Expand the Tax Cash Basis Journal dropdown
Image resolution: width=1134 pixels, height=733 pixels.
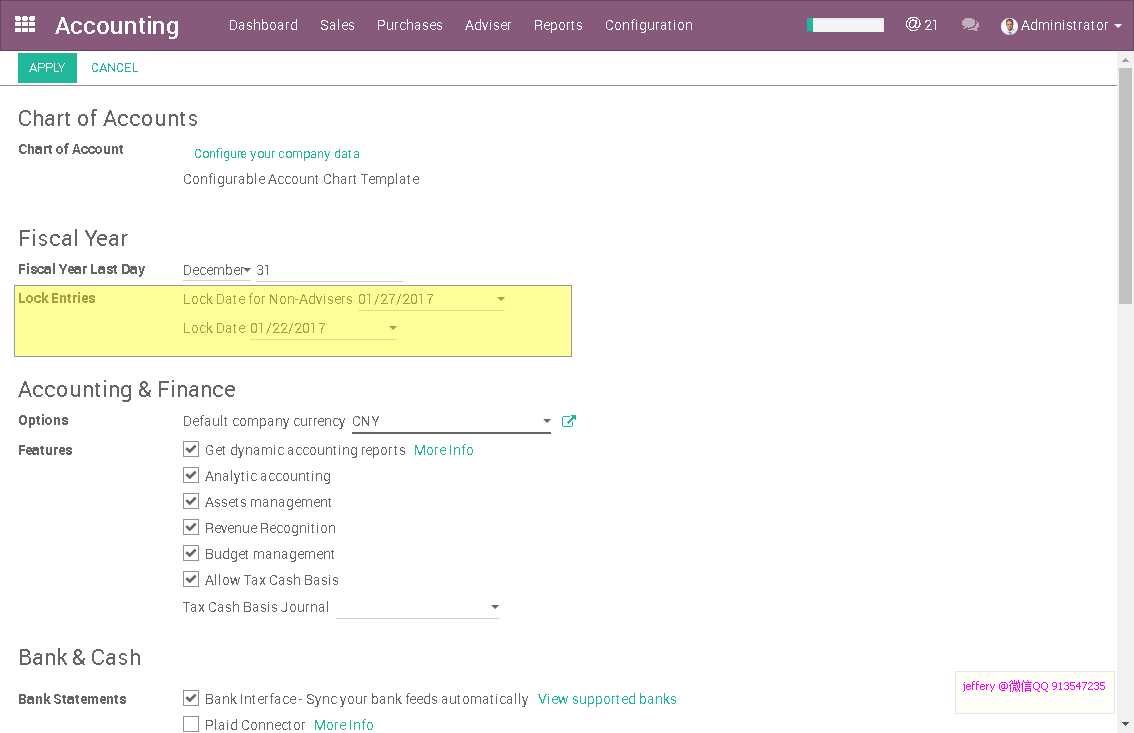click(x=495, y=606)
